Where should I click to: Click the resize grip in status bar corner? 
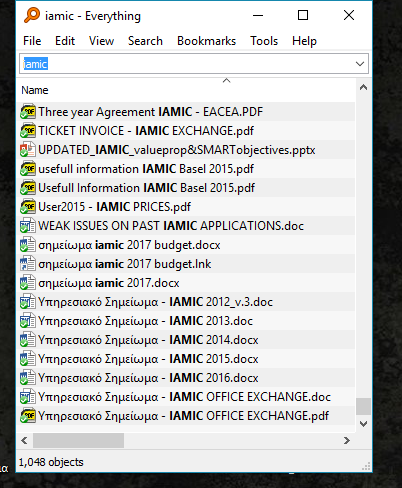[366, 466]
